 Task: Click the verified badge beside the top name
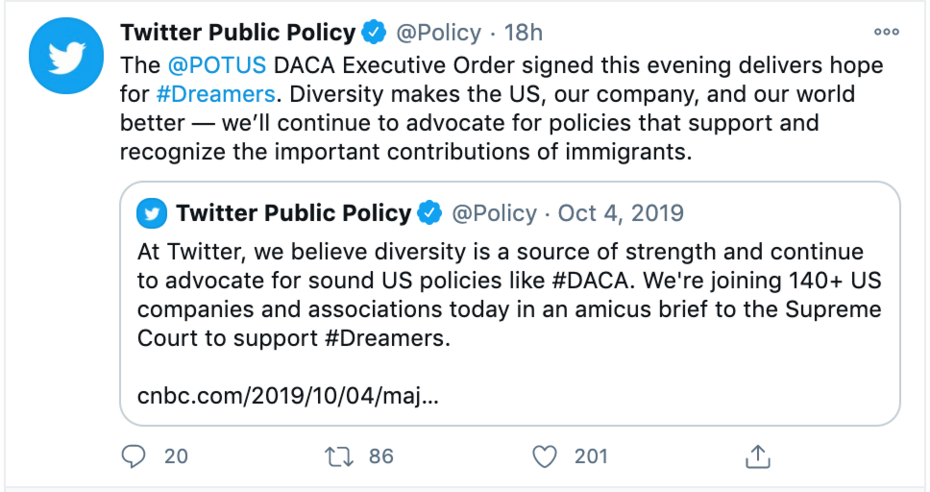click(374, 33)
